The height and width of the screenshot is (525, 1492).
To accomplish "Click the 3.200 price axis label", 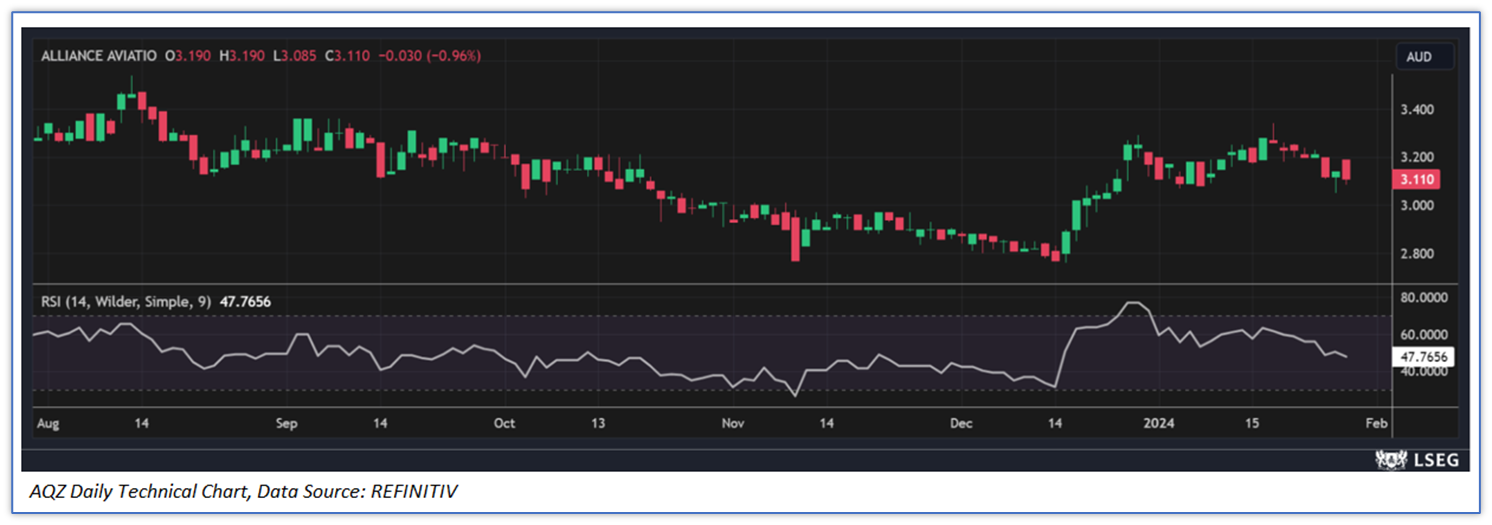I will [1417, 158].
